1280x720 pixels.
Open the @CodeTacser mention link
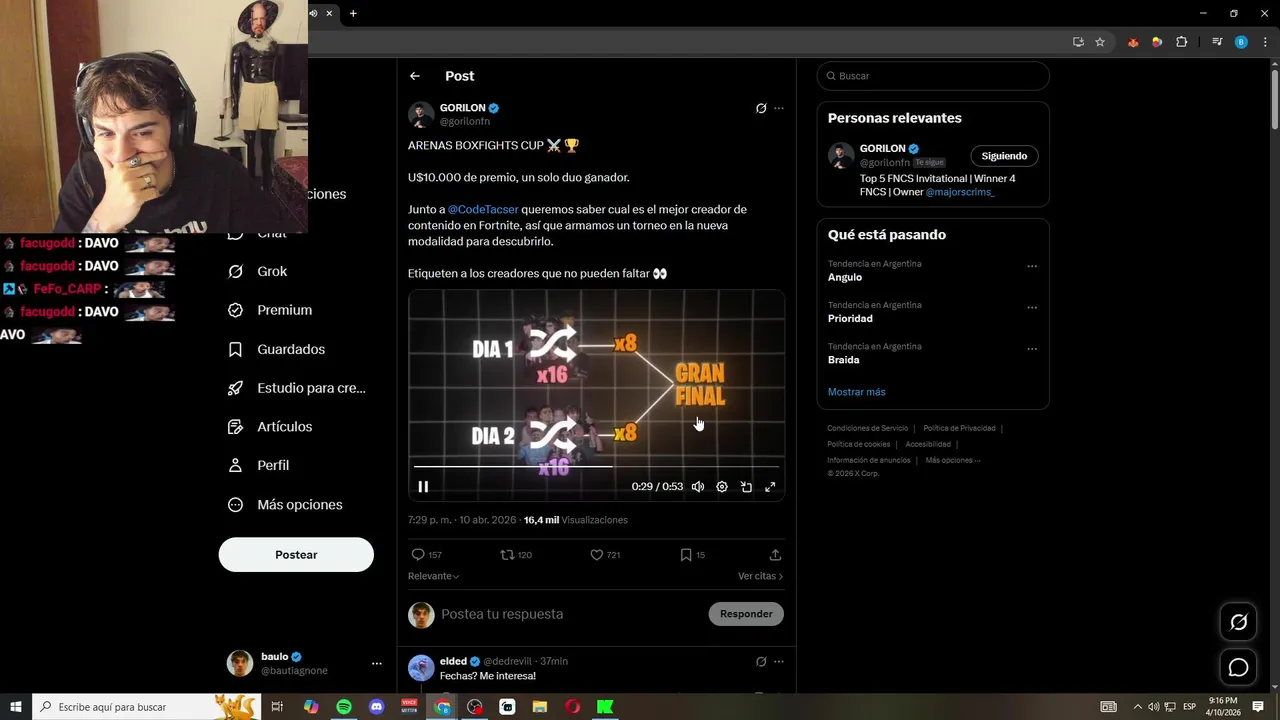(x=483, y=209)
